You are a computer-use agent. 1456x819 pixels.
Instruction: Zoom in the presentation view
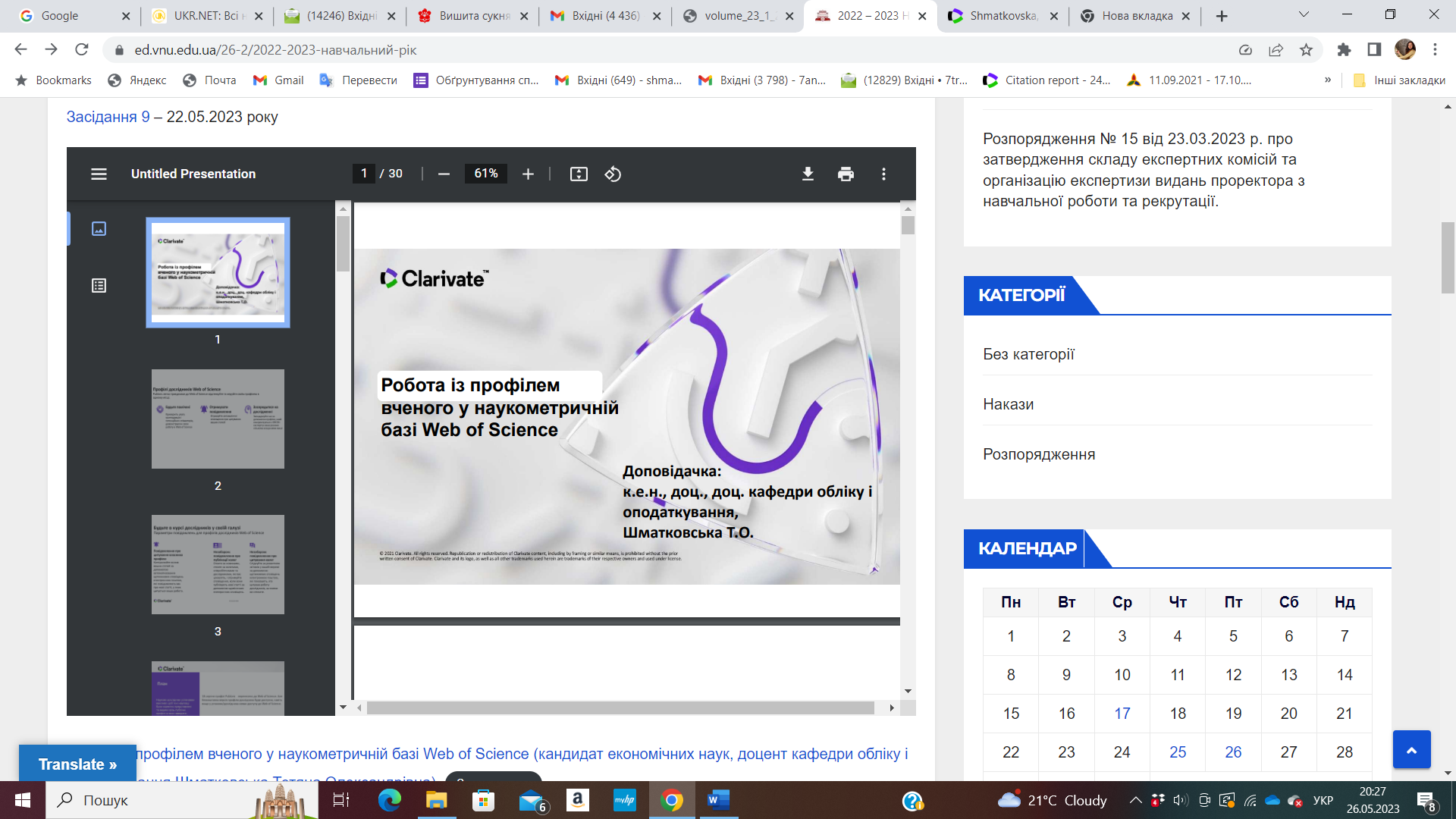528,174
